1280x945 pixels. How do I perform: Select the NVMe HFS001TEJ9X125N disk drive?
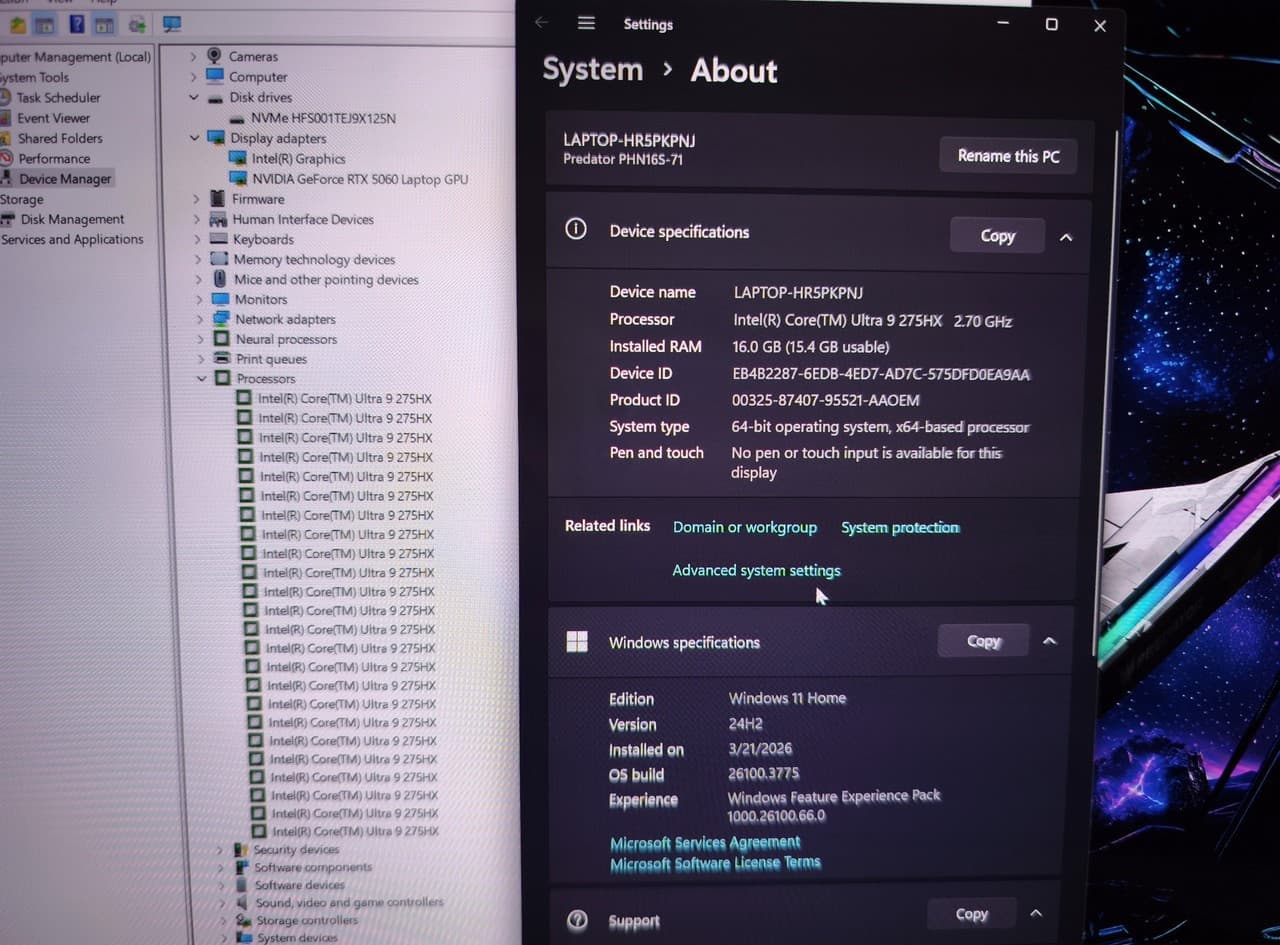coord(323,118)
